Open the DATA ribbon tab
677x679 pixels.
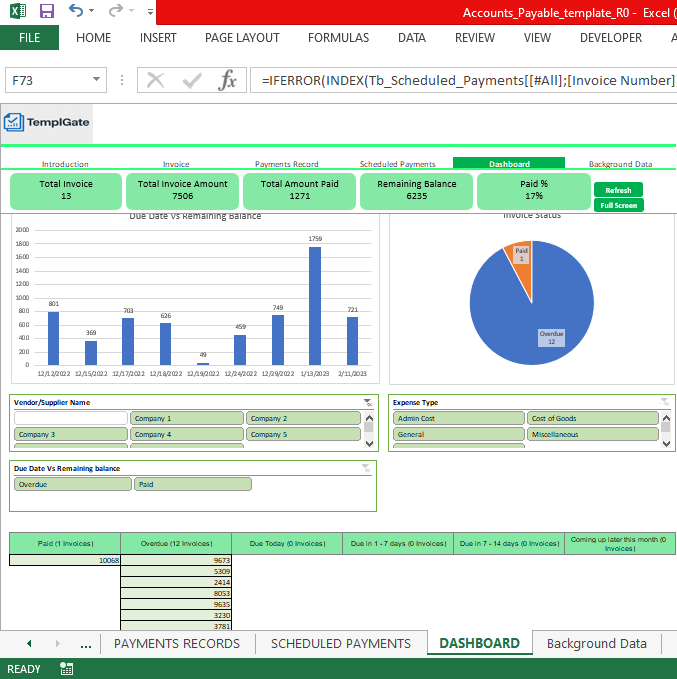click(412, 38)
